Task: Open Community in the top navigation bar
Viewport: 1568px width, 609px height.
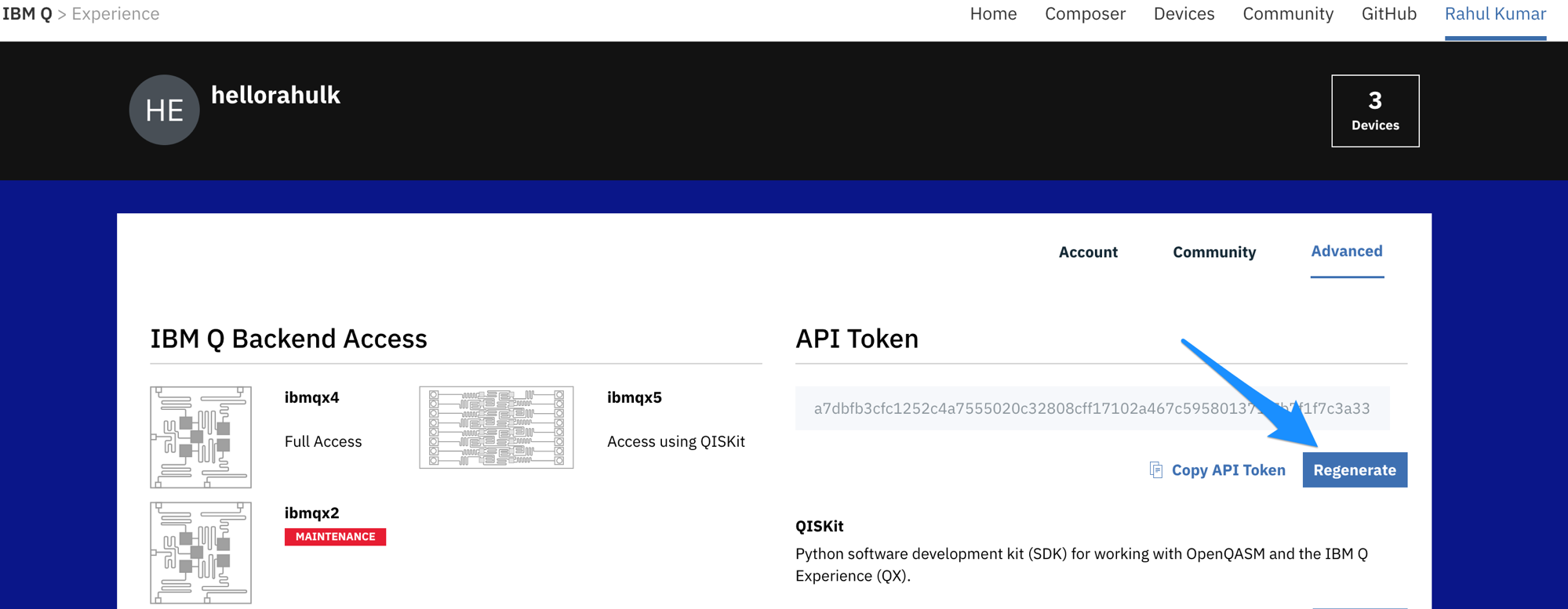Action: pyautogui.click(x=1288, y=14)
